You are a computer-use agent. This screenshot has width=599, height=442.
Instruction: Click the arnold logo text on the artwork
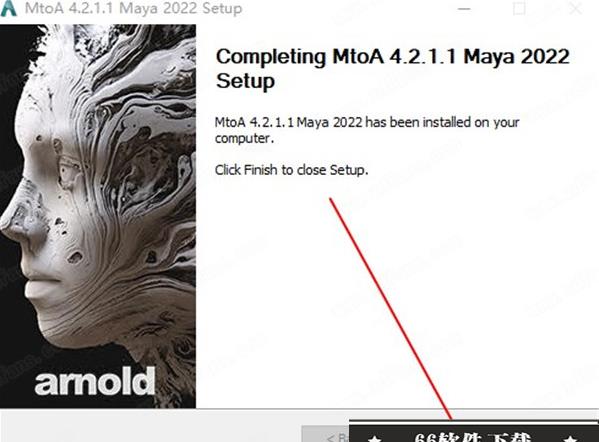[95, 381]
